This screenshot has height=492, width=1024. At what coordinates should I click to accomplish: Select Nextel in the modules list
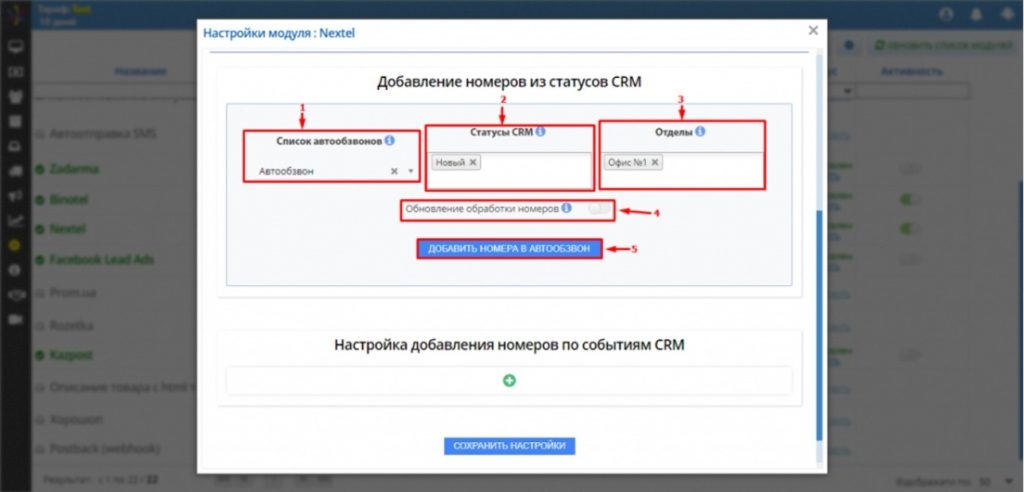click(x=68, y=229)
